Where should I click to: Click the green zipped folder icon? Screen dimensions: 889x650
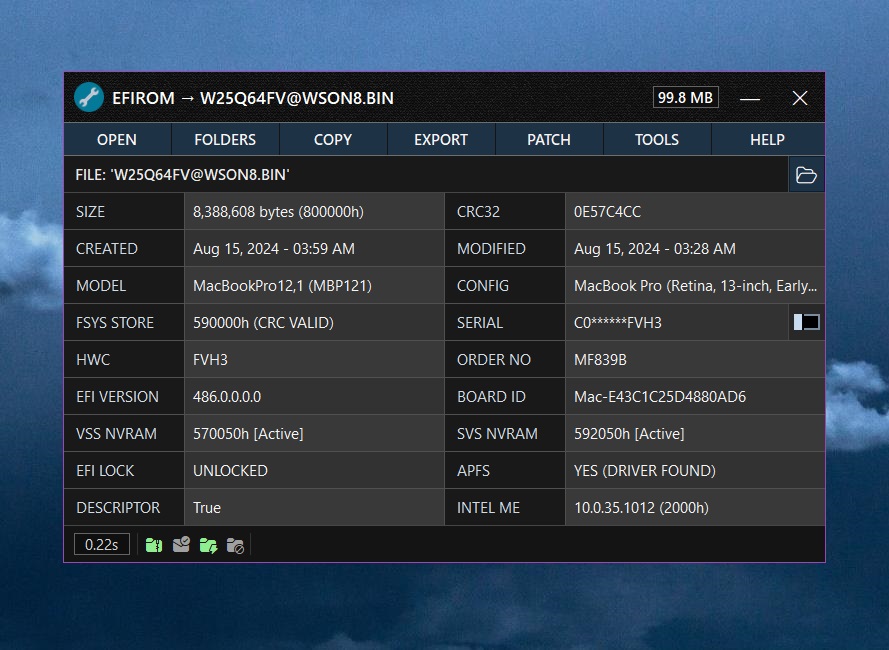point(154,545)
